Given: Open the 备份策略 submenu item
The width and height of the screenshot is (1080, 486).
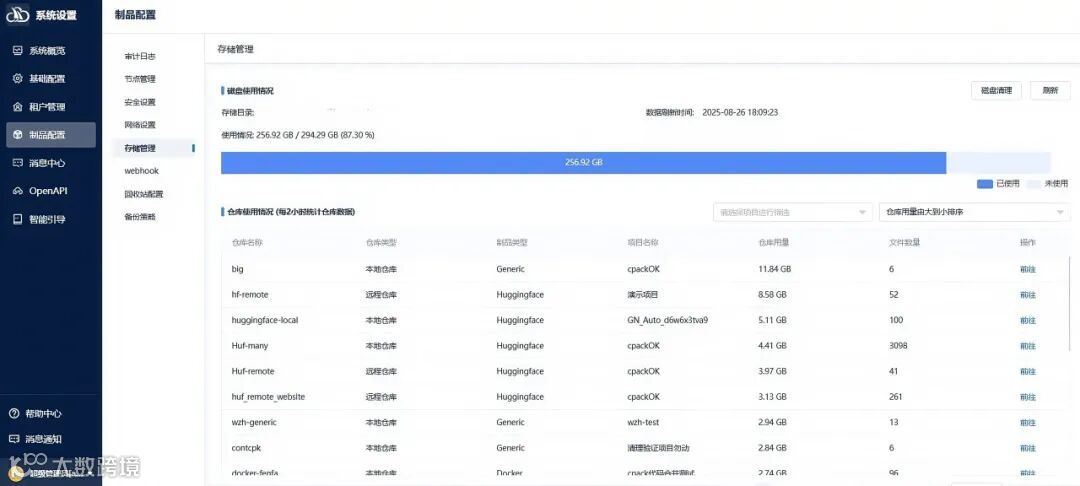Looking at the screenshot, I should tap(140, 217).
